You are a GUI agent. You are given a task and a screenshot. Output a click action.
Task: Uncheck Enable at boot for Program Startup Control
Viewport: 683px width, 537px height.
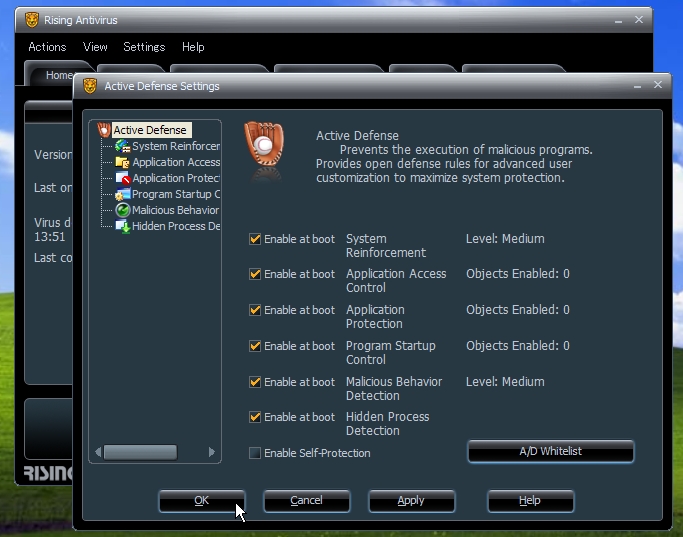pos(255,346)
